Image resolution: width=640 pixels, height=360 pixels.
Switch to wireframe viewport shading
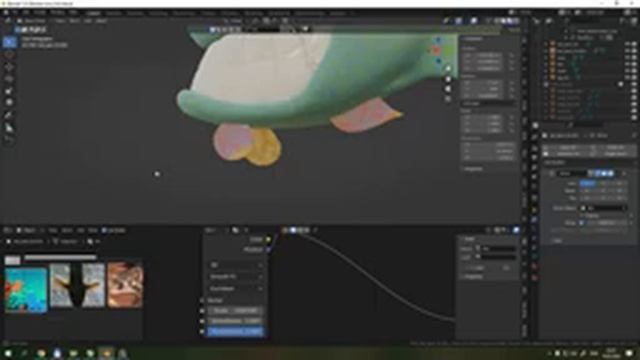point(498,20)
